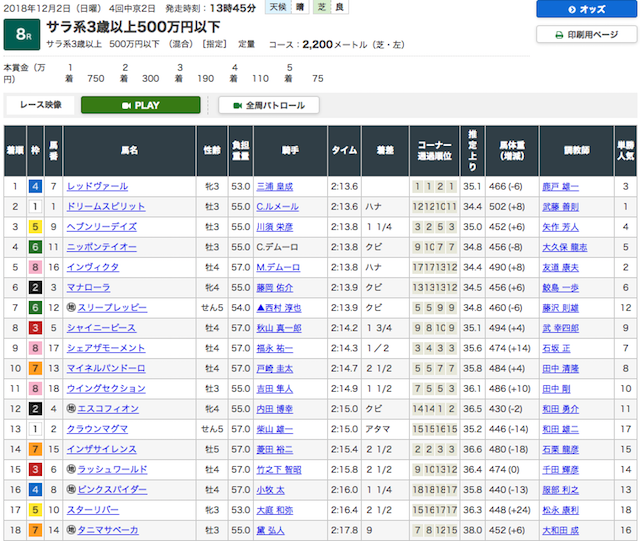Screen dimensions: 640x541
Task: Open horse エスコフィオン link
Action: [108, 409]
